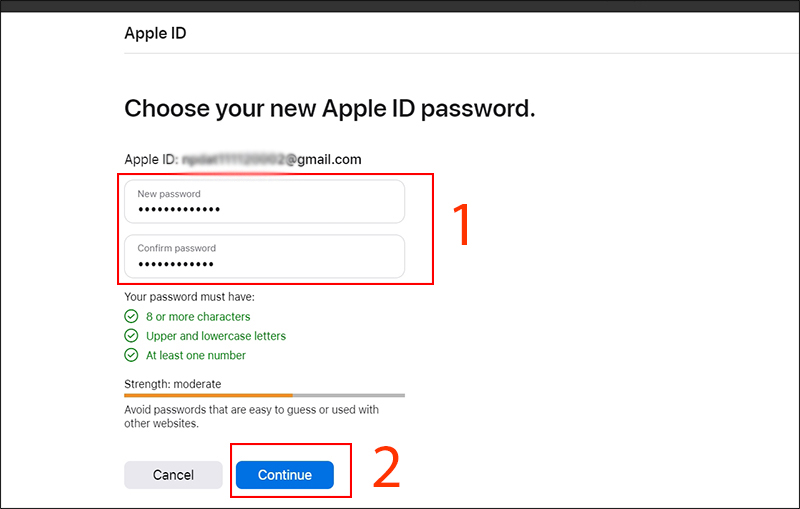The height and width of the screenshot is (509, 800).
Task: Click the '8 or more characters' checkmark icon
Action: point(131,317)
